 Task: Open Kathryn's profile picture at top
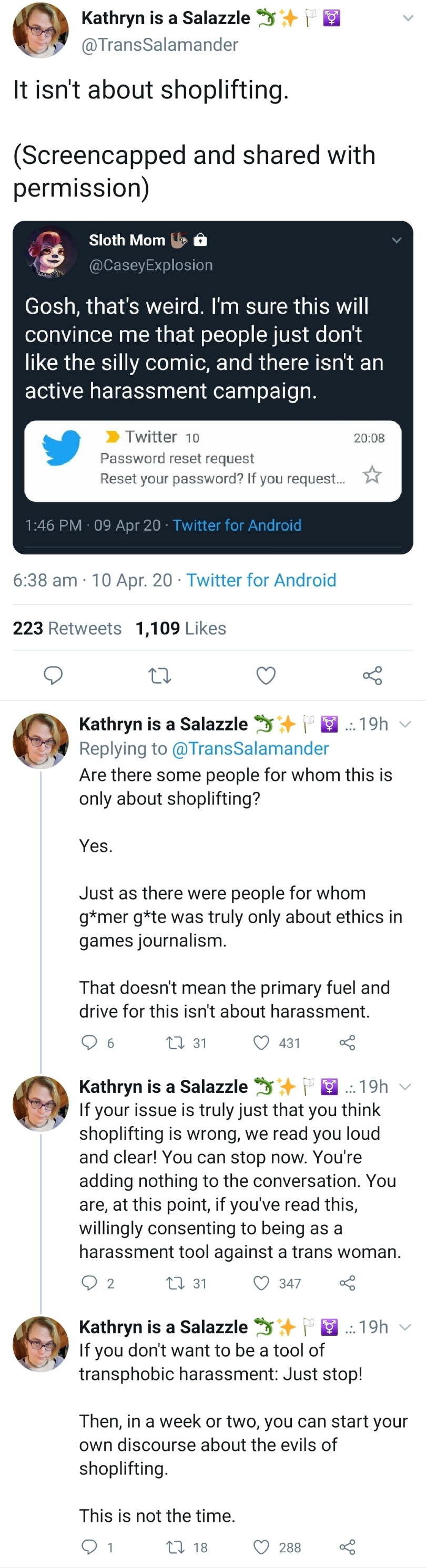tap(40, 30)
